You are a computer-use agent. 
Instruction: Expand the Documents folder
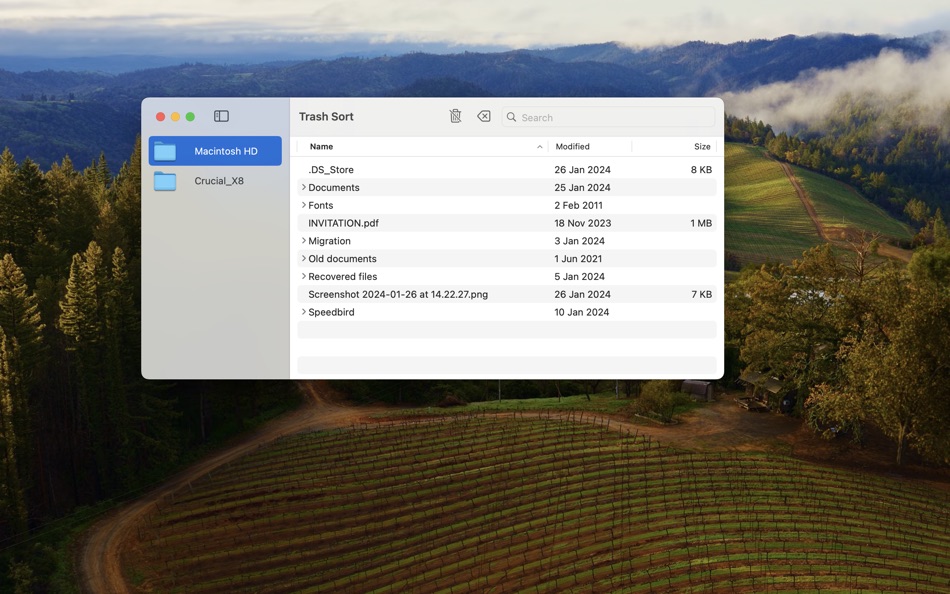tap(304, 187)
